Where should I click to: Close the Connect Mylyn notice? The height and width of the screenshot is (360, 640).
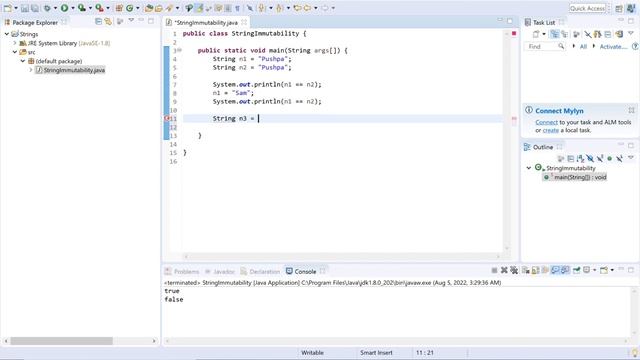coord(631,110)
